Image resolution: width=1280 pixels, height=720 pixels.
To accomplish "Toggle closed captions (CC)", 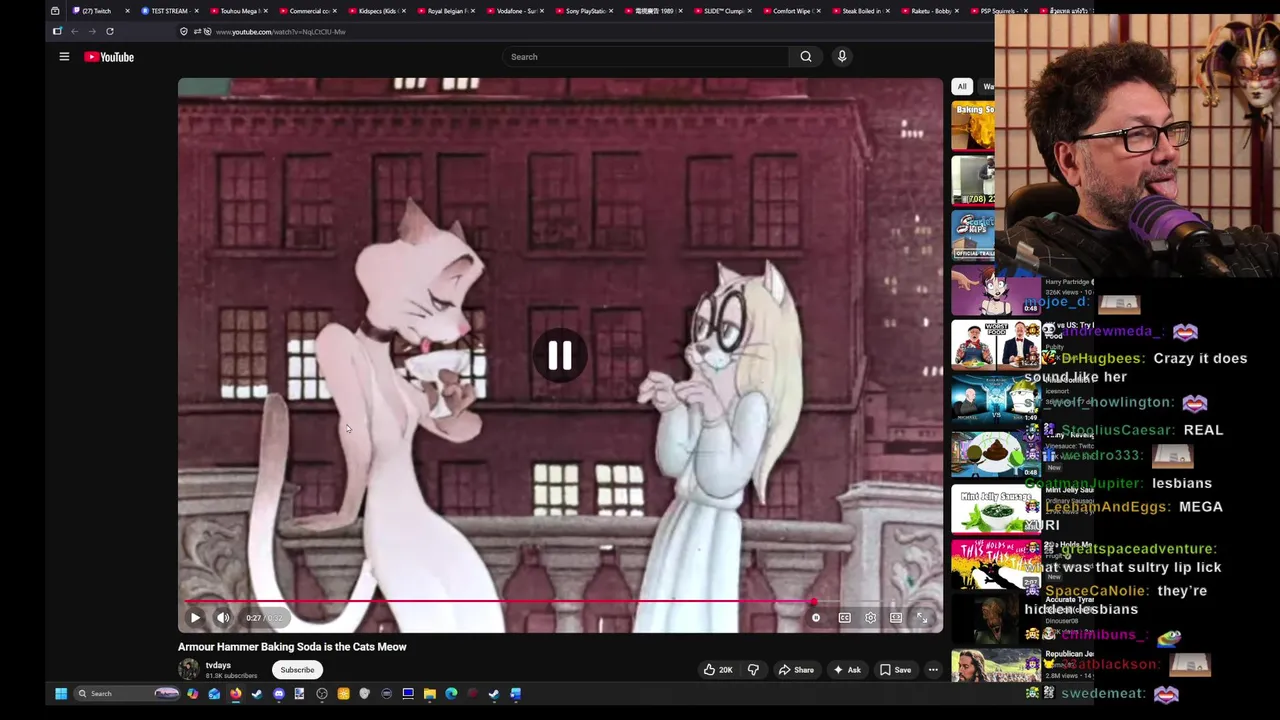I will [845, 618].
